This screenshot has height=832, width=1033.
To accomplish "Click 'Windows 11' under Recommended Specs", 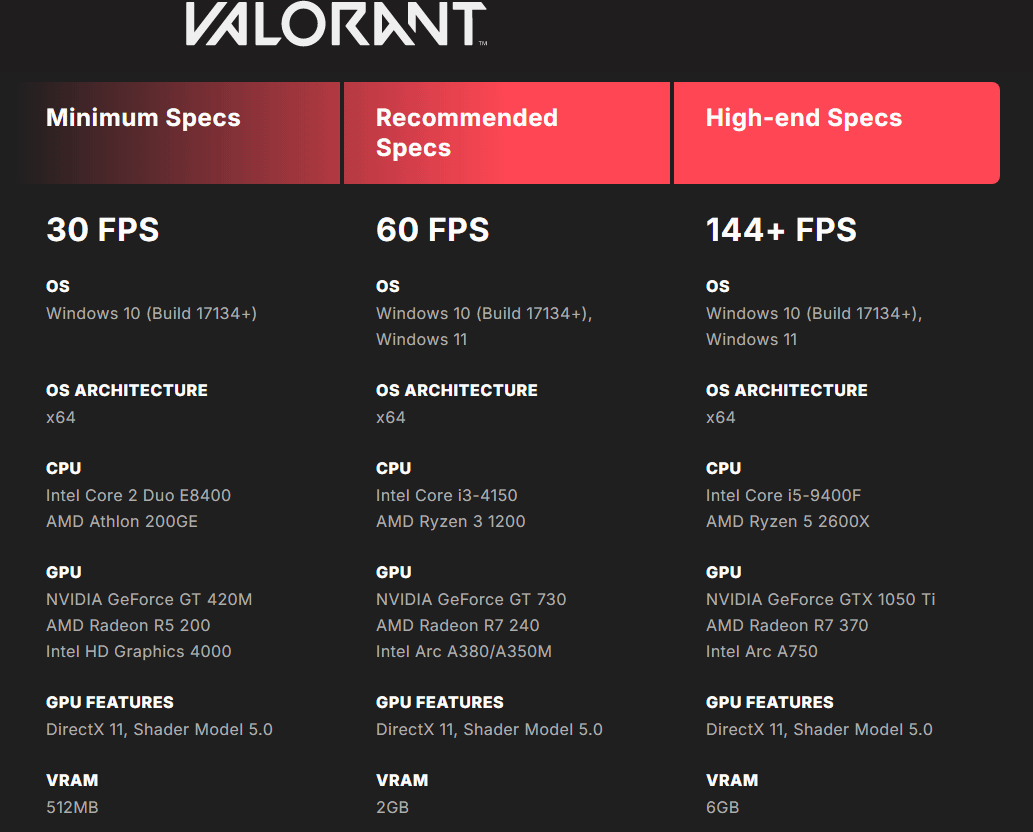I will click(x=422, y=340).
